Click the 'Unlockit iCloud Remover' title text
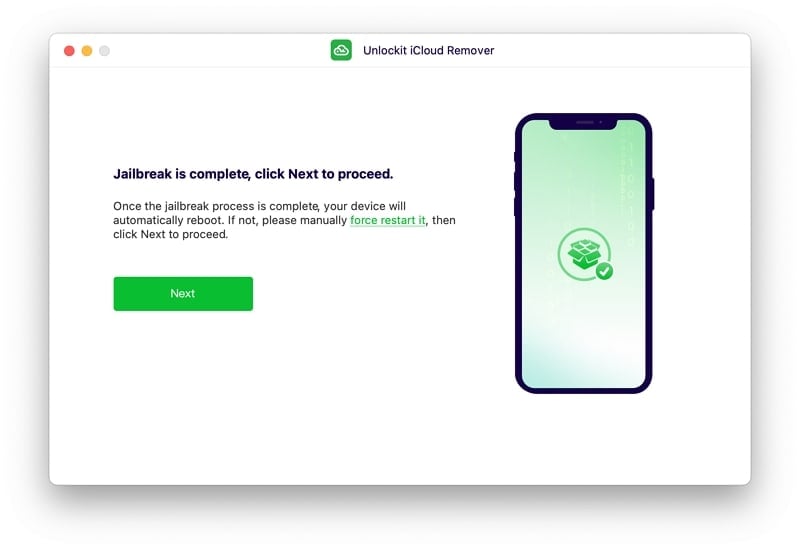 click(429, 51)
